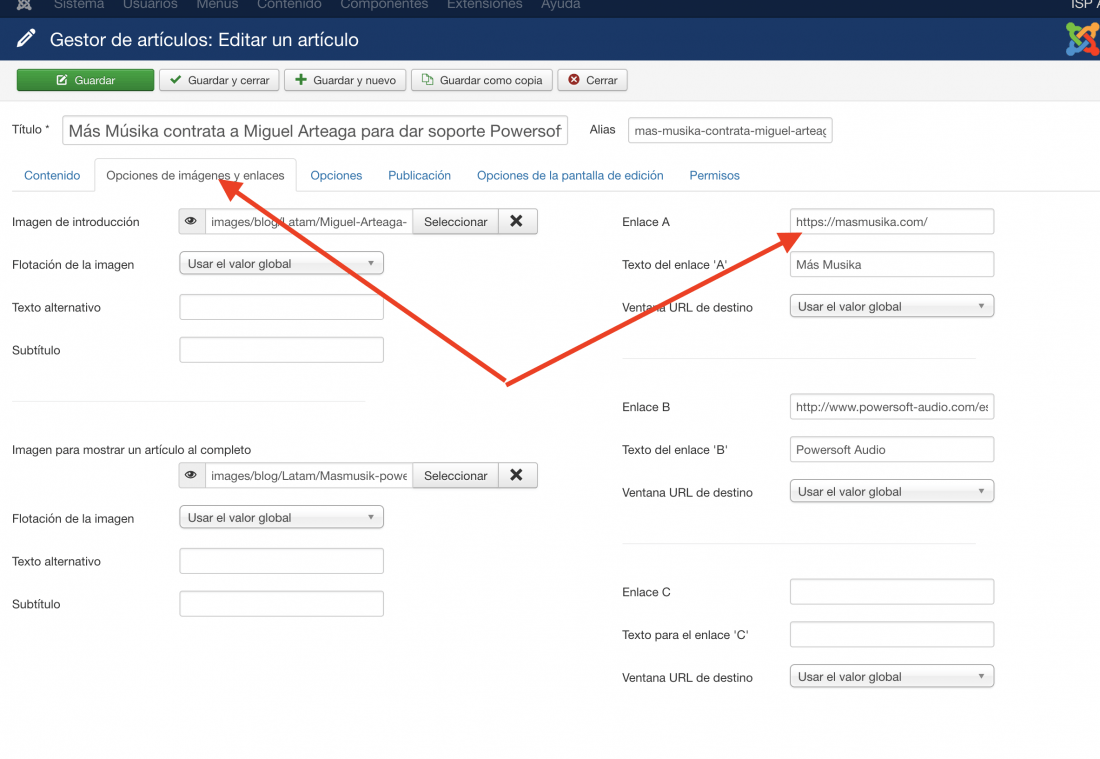Image resolution: width=1100 pixels, height=759 pixels.
Task: Open the Contenido menu in the top bar
Action: (289, 4)
